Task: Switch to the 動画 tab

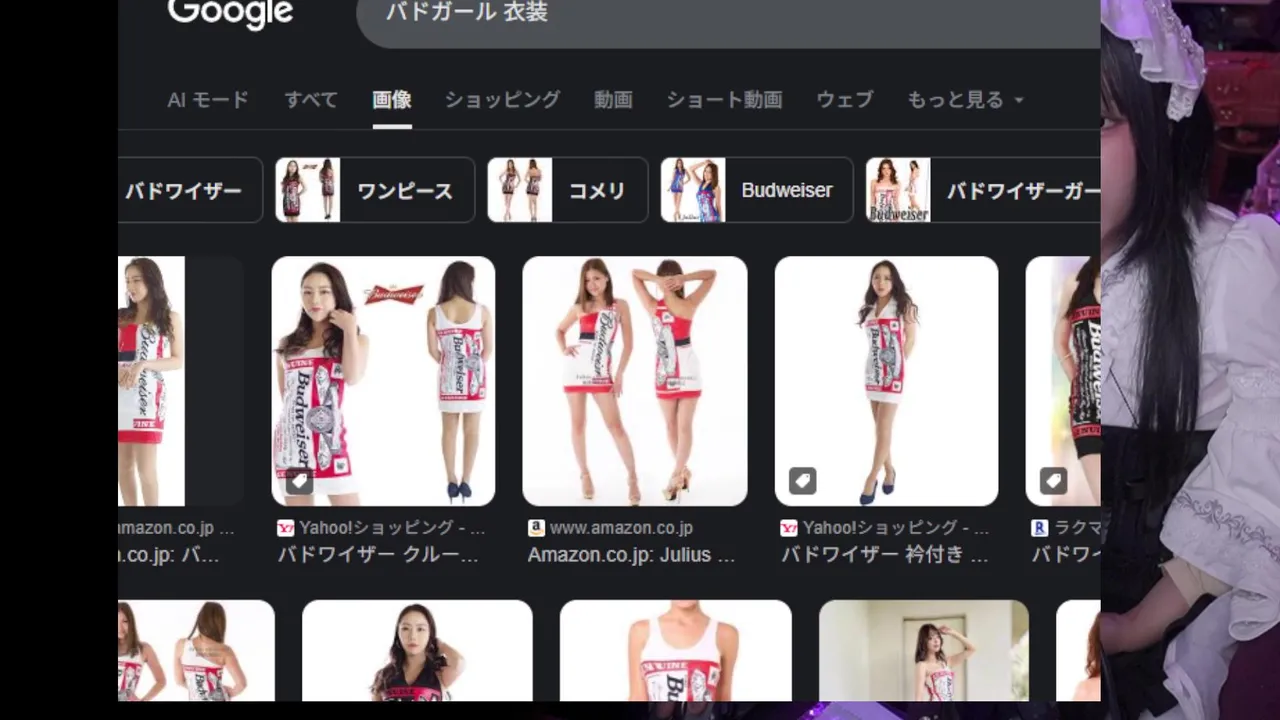Action: click(613, 100)
